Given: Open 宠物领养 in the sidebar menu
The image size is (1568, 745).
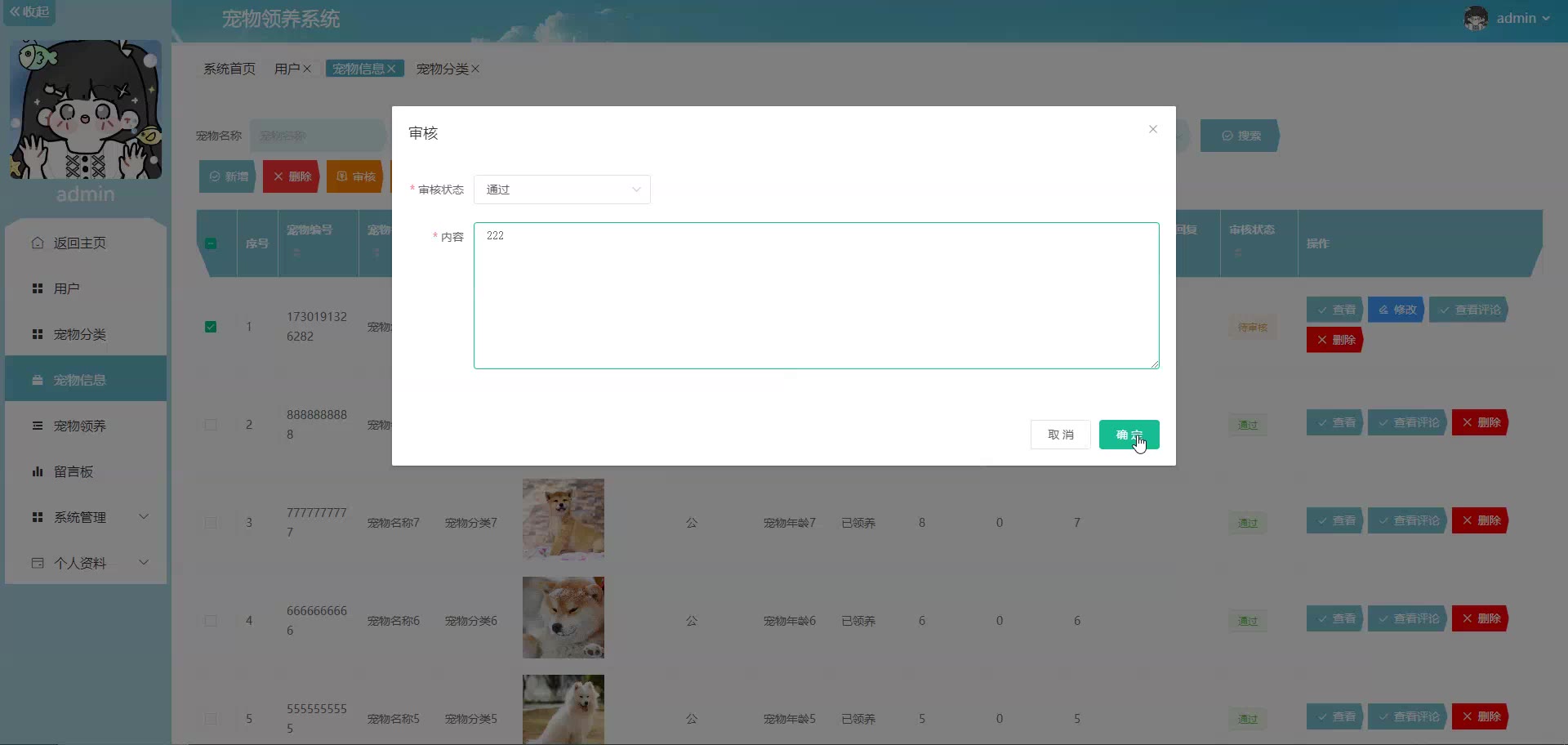Looking at the screenshot, I should 86,426.
